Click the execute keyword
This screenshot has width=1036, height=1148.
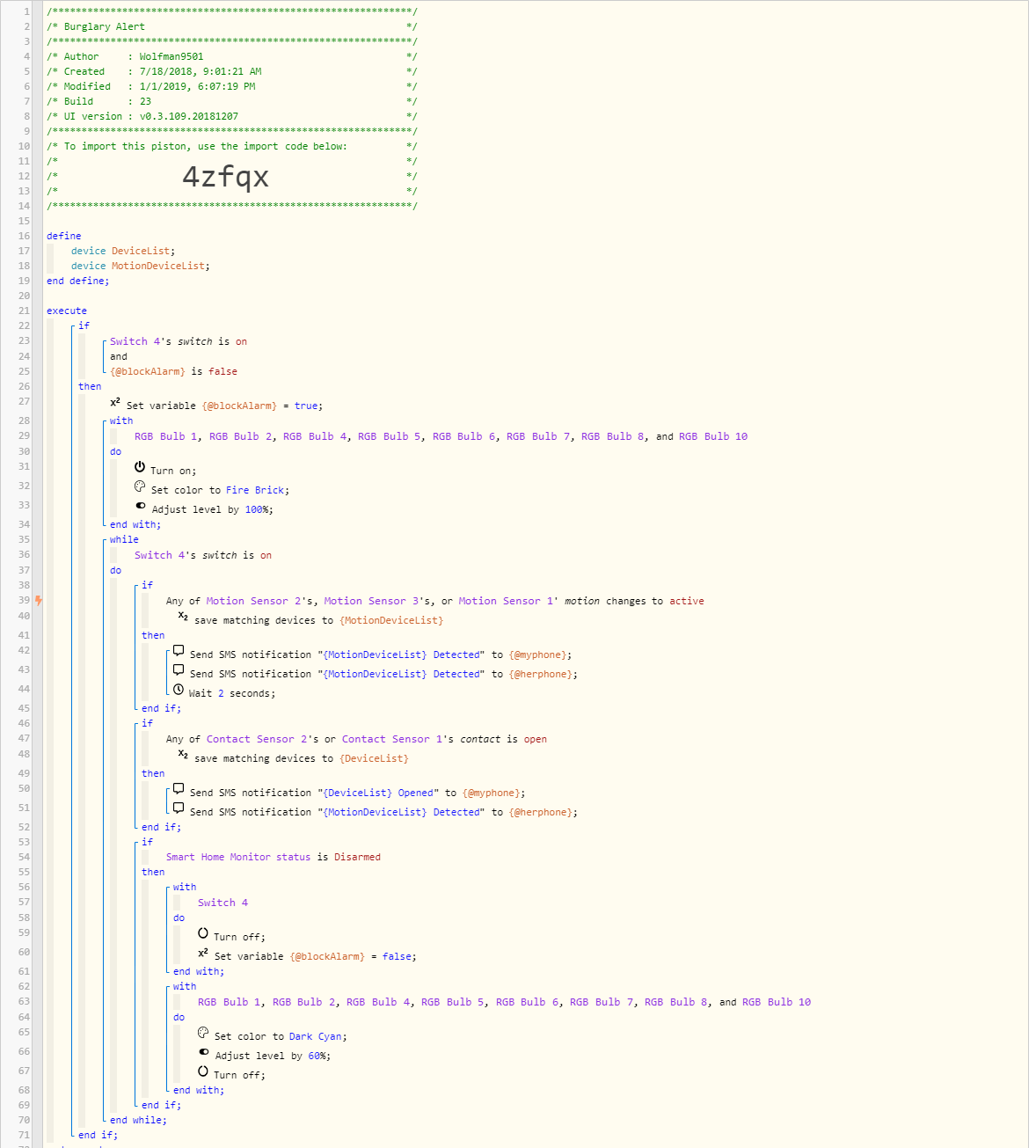point(67,311)
